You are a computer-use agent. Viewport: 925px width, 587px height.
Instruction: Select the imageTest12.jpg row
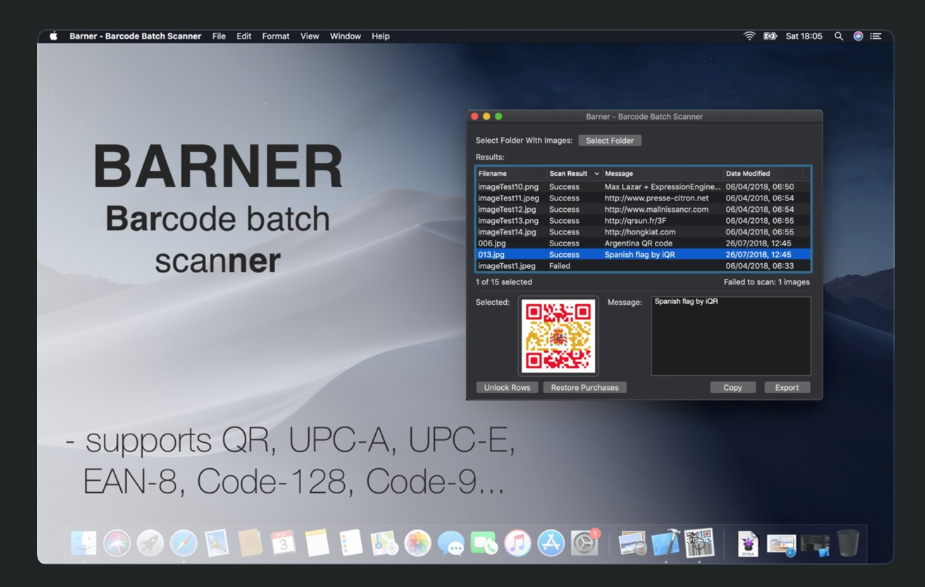click(644, 209)
